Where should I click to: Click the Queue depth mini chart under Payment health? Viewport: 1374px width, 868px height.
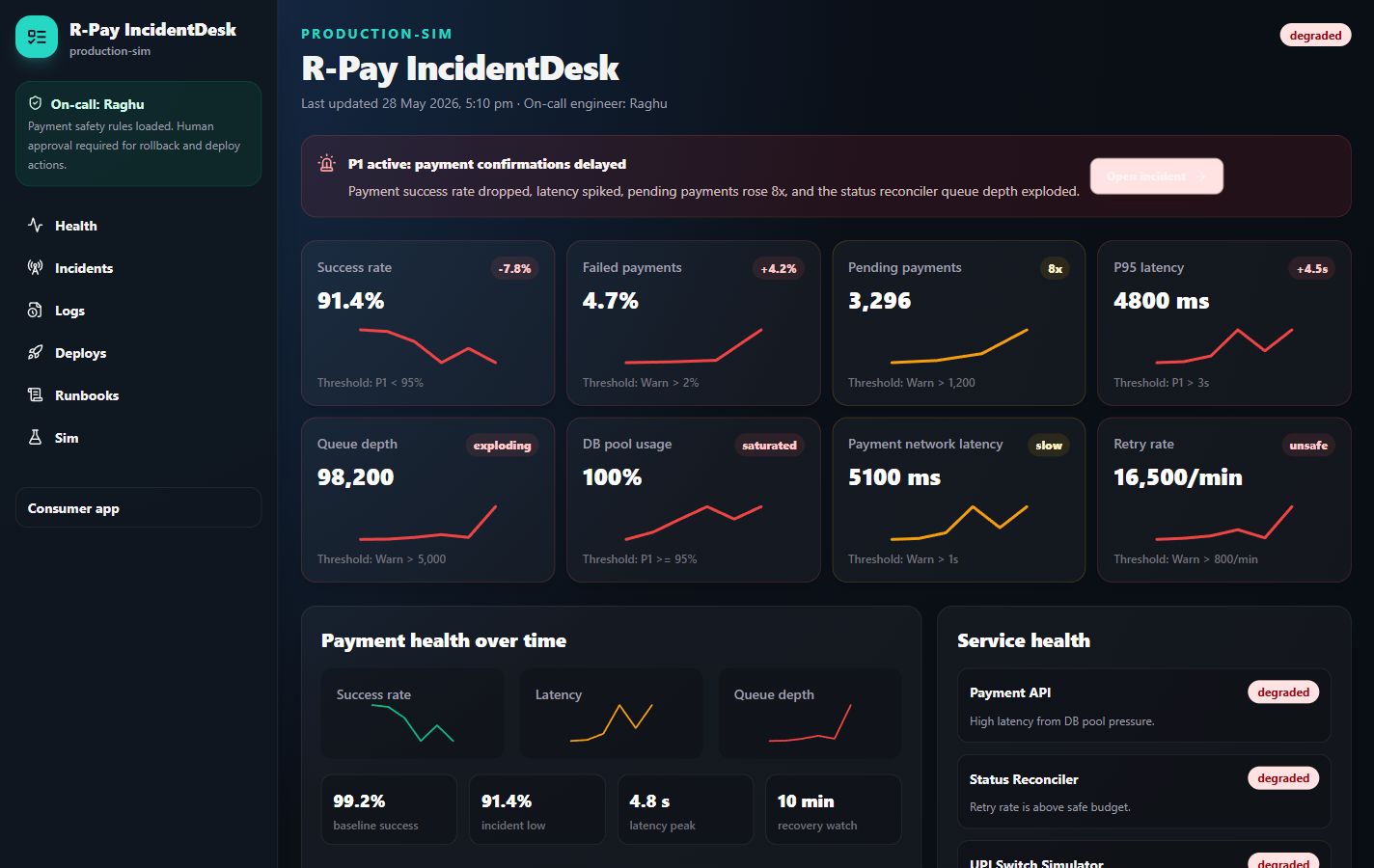tap(810, 713)
